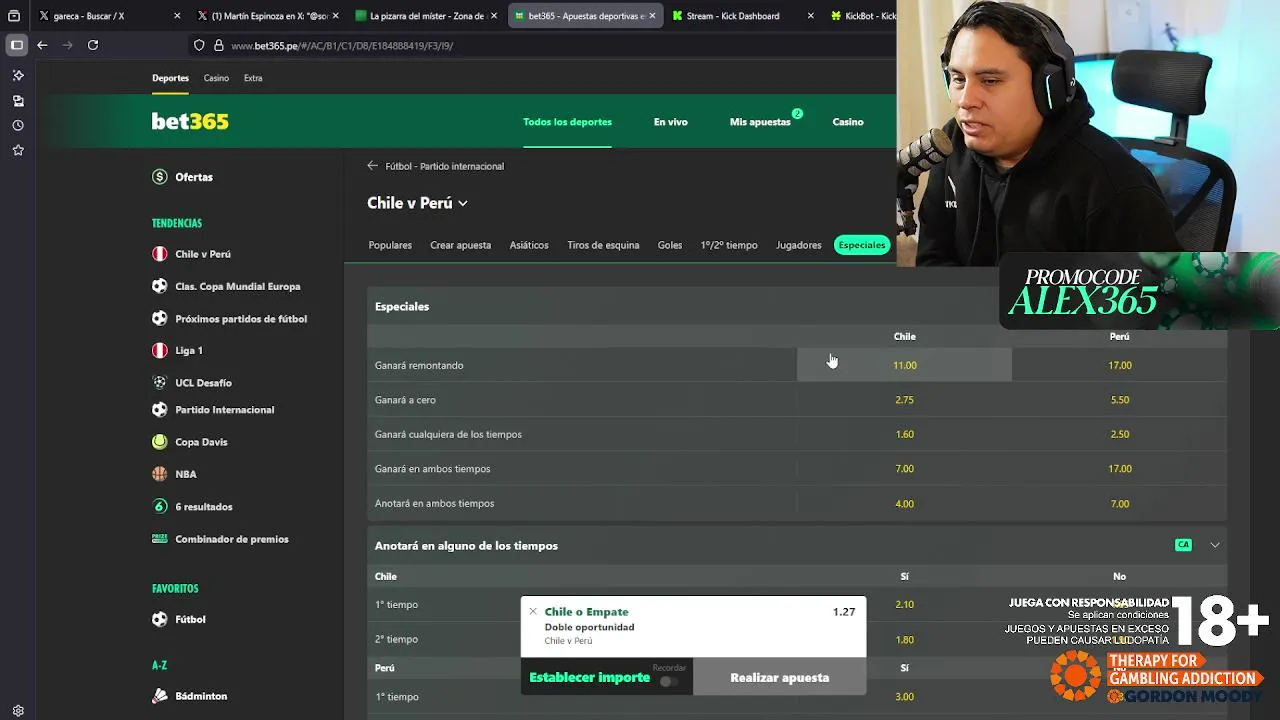The image size is (1280, 720).
Task: Switch to gareca - Buscar / X browser tab
Action: [x=110, y=16]
